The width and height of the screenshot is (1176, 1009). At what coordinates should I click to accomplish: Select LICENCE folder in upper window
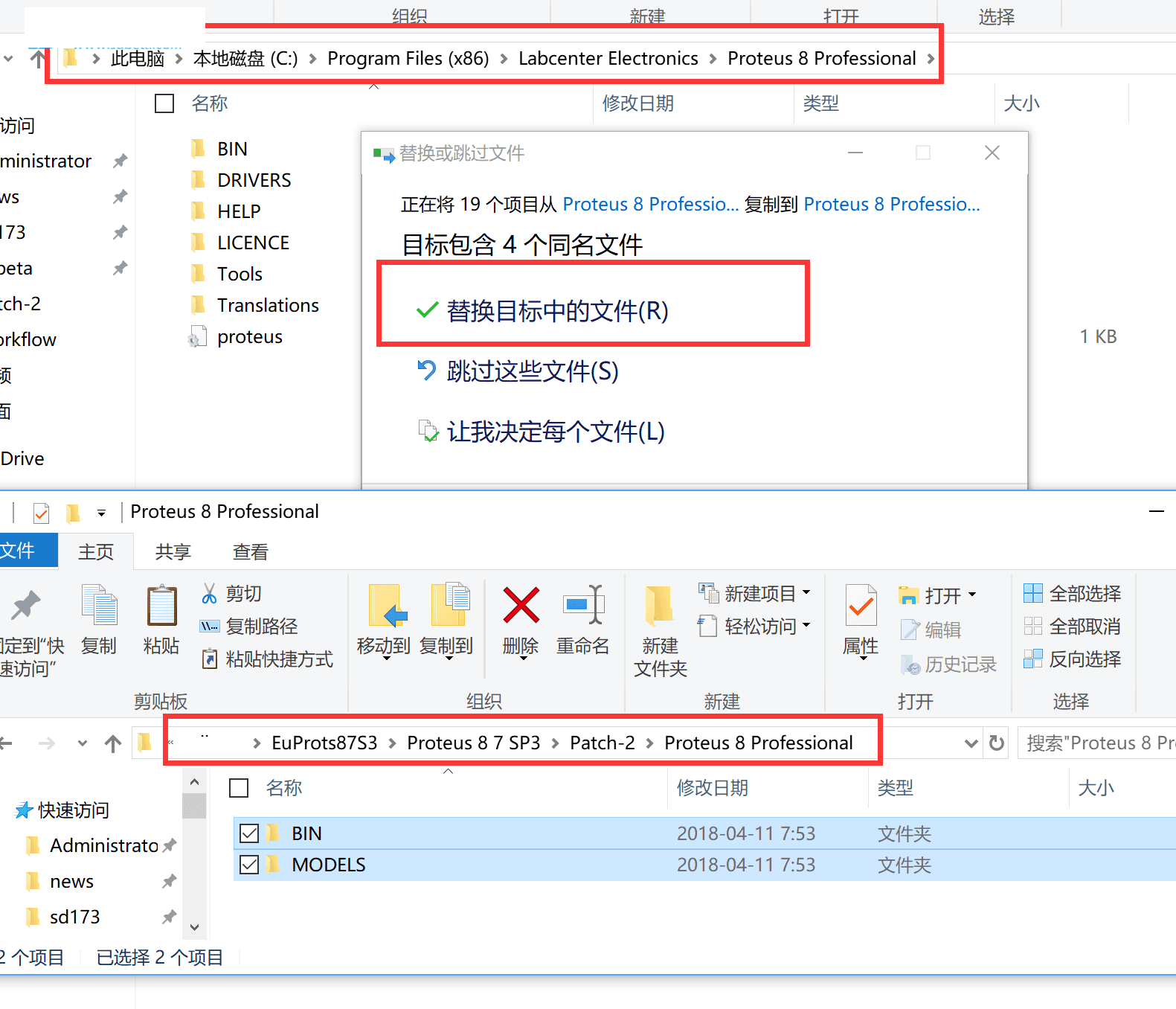point(253,243)
